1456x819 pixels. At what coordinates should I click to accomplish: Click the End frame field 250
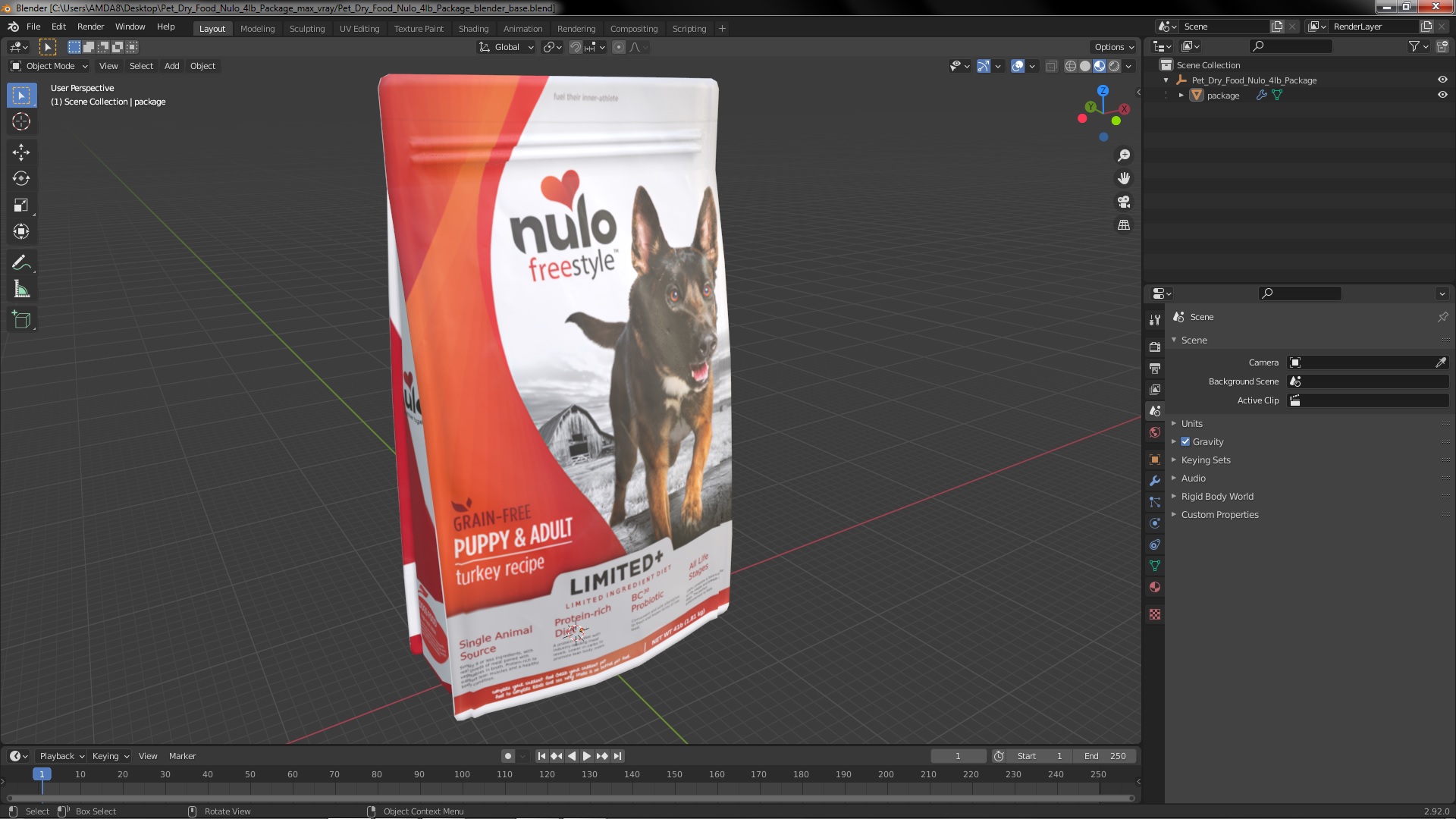point(1105,756)
